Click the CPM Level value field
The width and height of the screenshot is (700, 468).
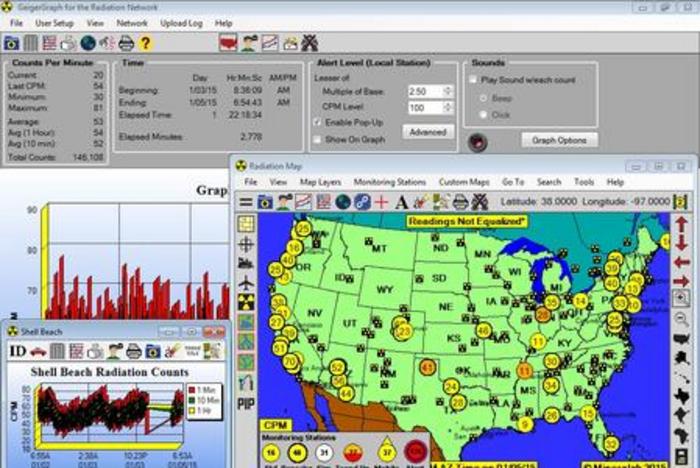[x=425, y=107]
